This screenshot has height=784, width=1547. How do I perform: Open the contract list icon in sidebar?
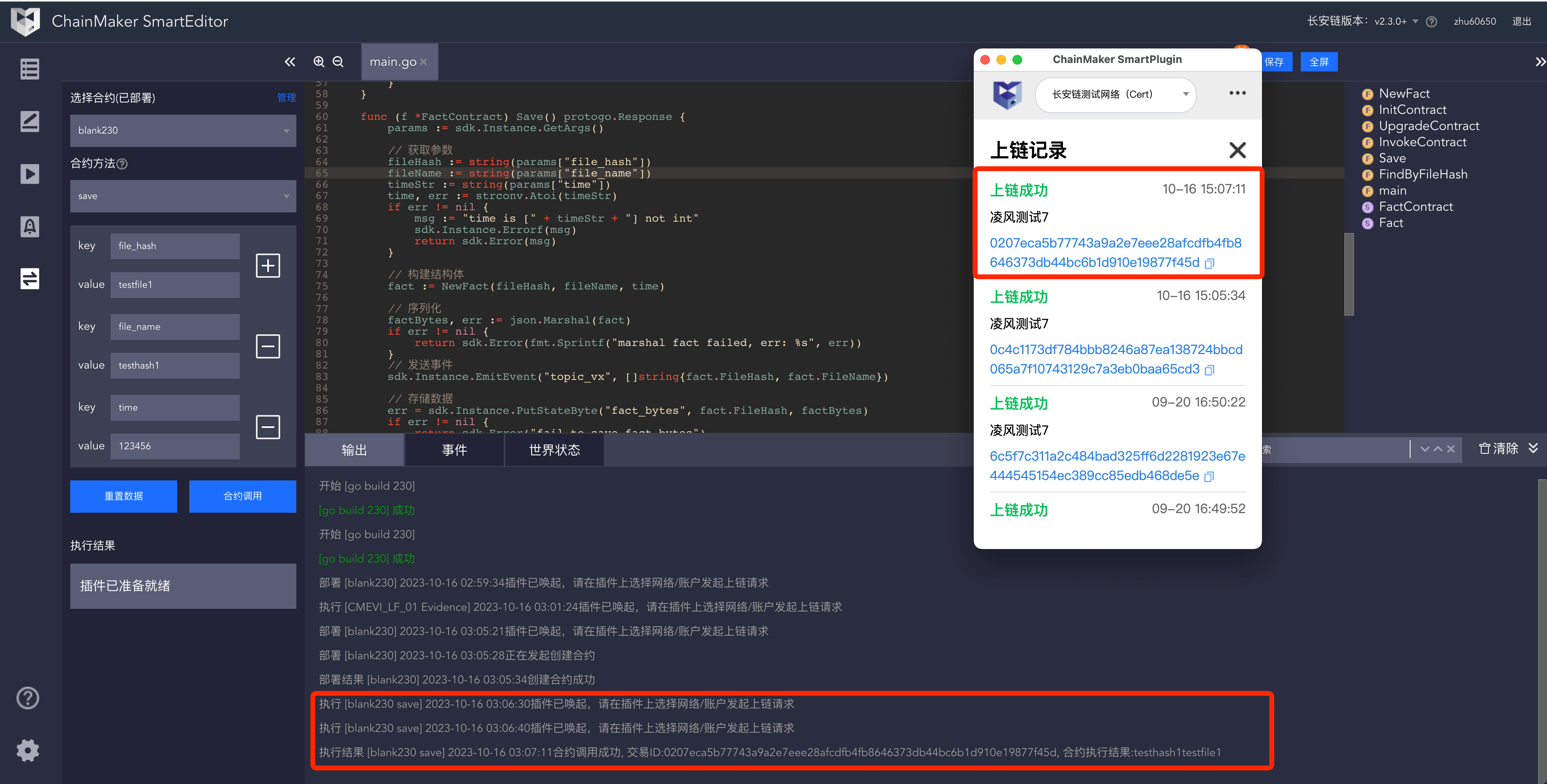point(29,69)
